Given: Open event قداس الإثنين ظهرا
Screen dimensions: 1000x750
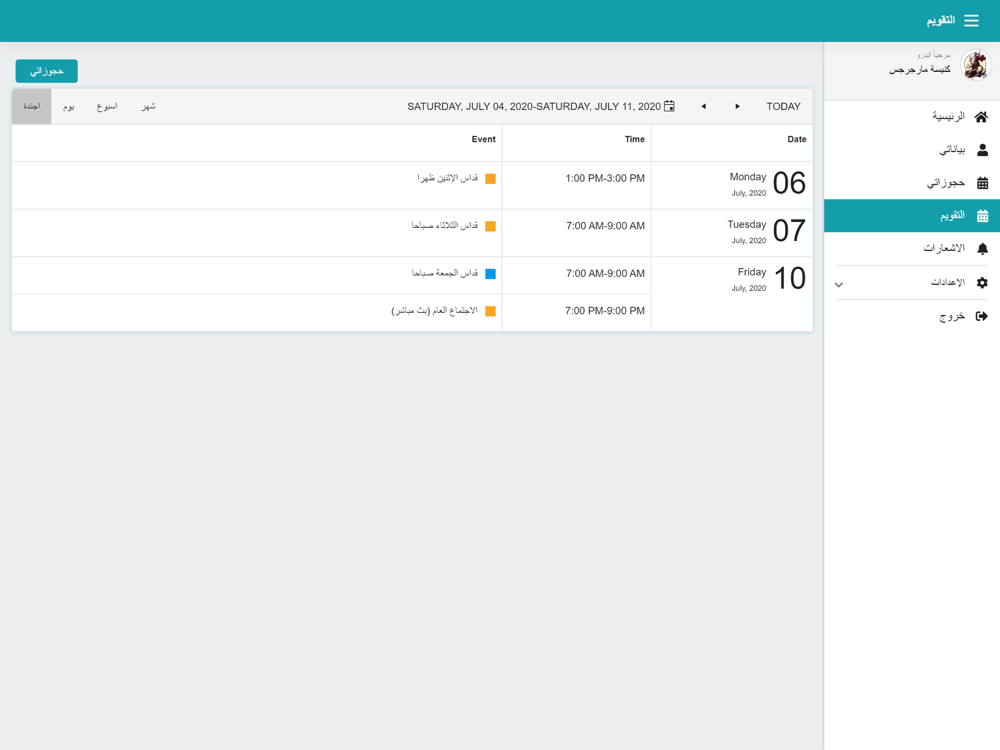Looking at the screenshot, I should pyautogui.click(x=448, y=178).
